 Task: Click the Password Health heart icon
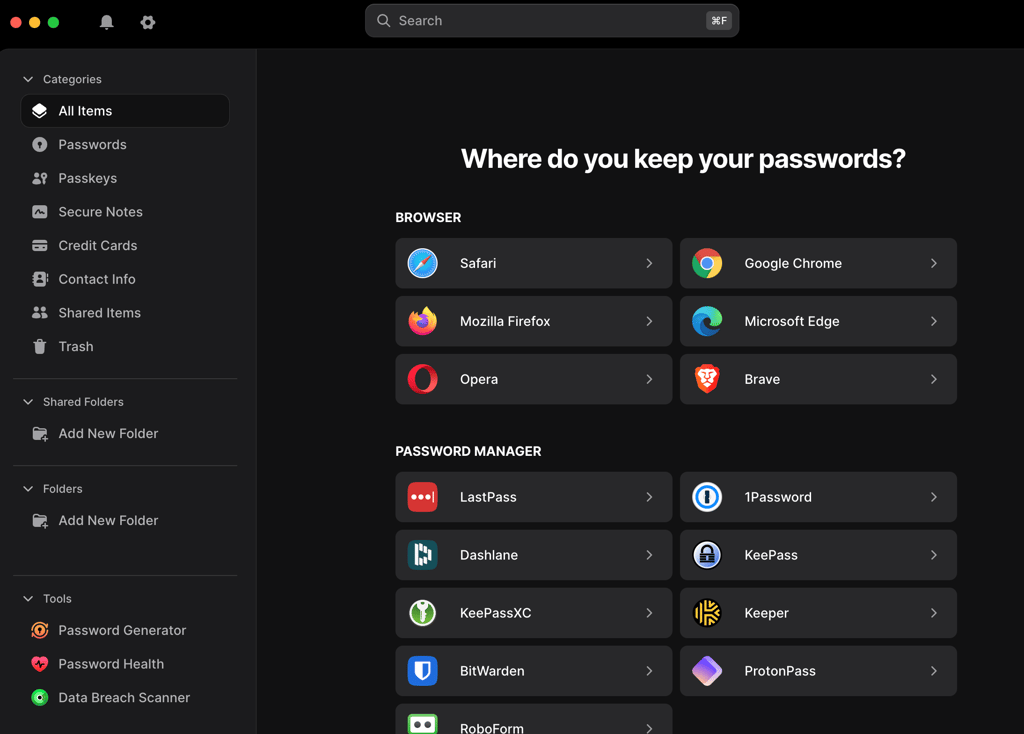(x=40, y=664)
